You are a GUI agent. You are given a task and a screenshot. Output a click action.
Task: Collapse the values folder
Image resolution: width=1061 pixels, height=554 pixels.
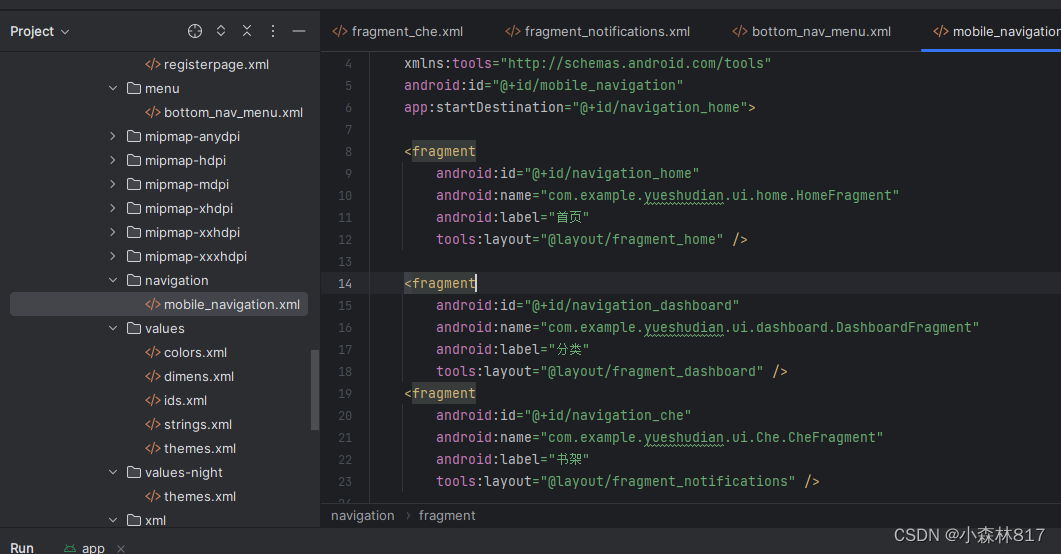click(x=113, y=328)
